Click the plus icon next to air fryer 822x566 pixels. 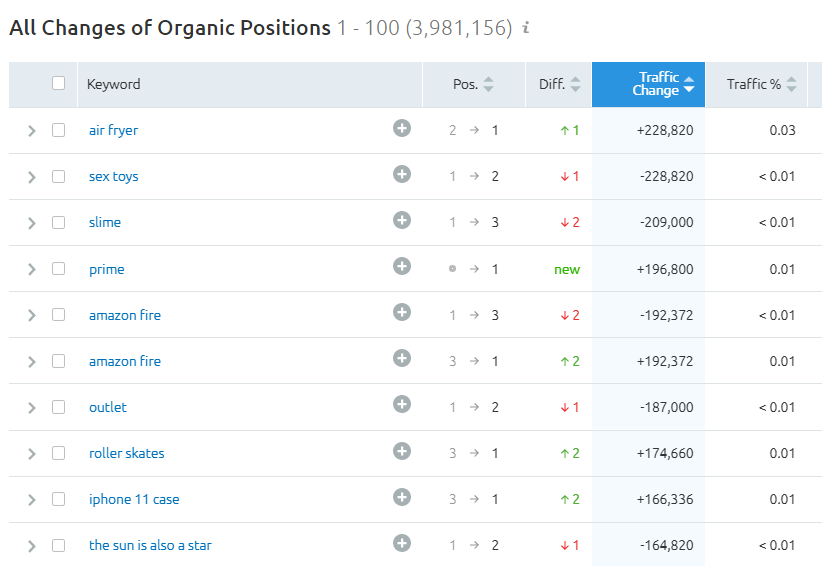click(402, 128)
